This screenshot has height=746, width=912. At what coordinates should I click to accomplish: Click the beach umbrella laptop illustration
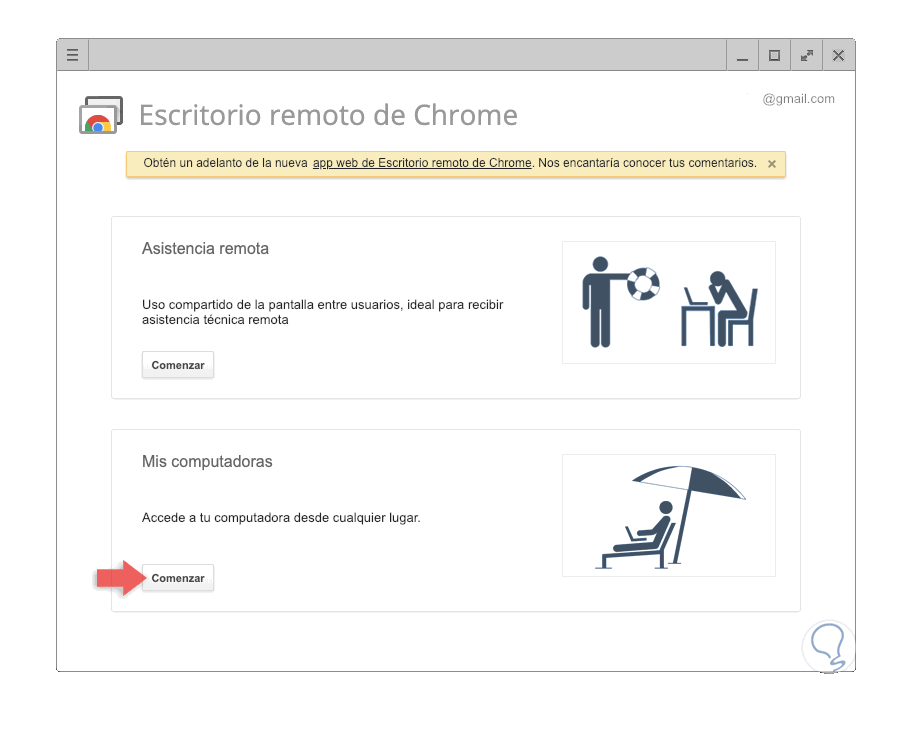[669, 516]
